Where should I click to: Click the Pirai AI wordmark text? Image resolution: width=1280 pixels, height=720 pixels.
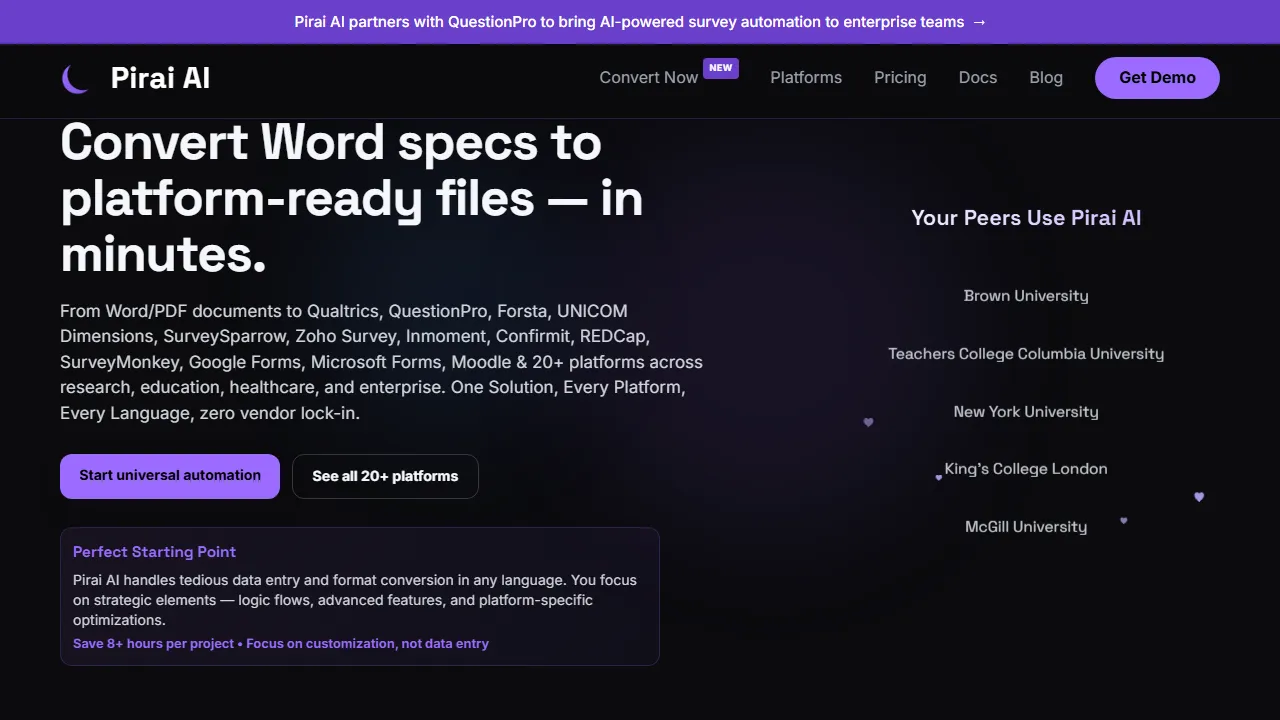coord(160,78)
